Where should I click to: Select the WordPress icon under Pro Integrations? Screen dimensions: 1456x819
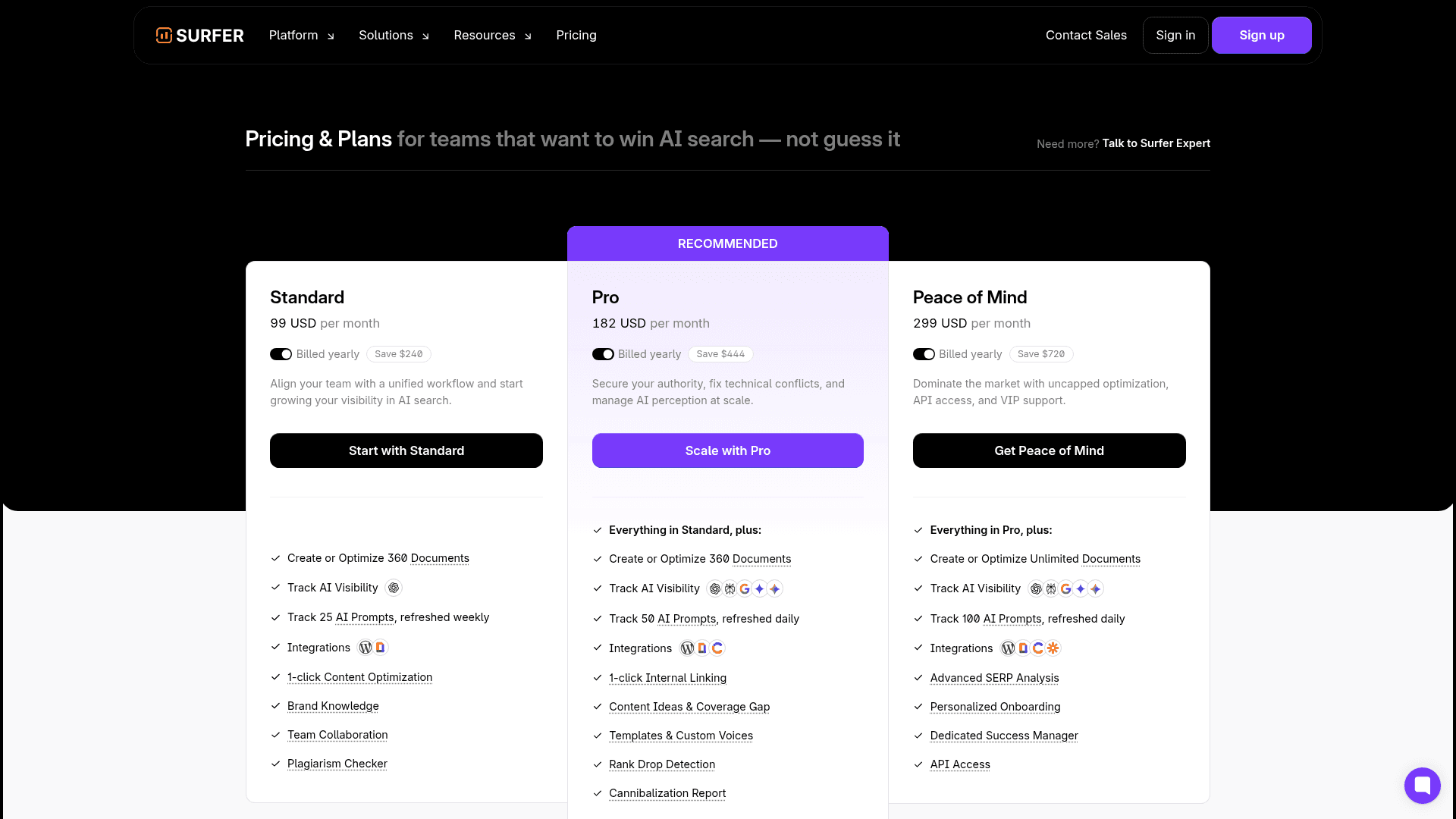[687, 648]
